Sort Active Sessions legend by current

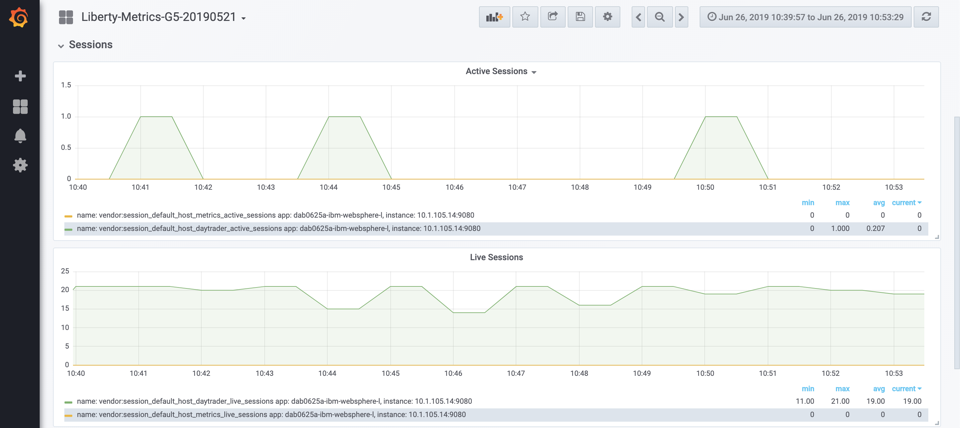click(x=906, y=203)
